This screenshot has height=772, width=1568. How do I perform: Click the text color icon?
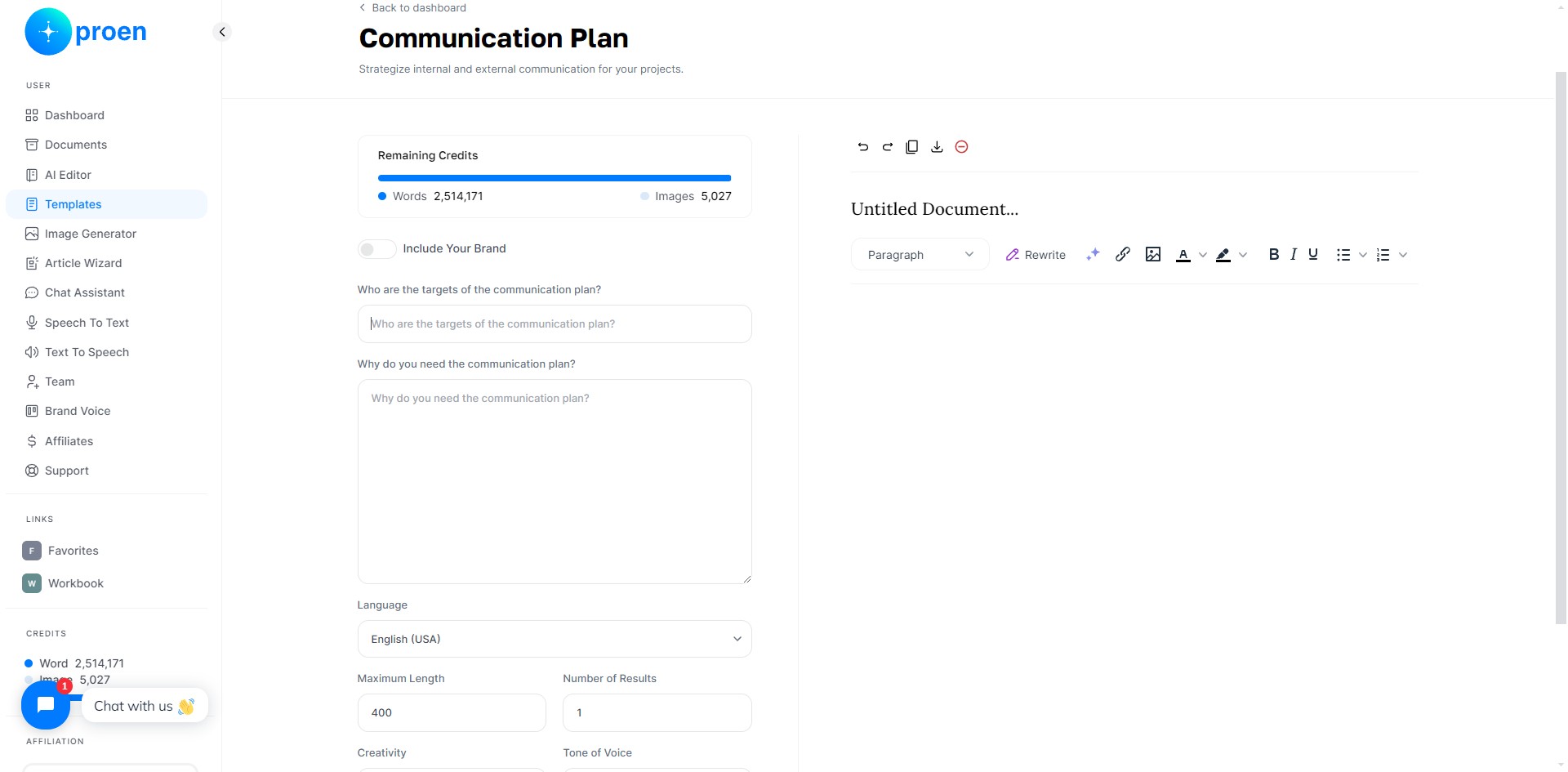tap(1183, 255)
